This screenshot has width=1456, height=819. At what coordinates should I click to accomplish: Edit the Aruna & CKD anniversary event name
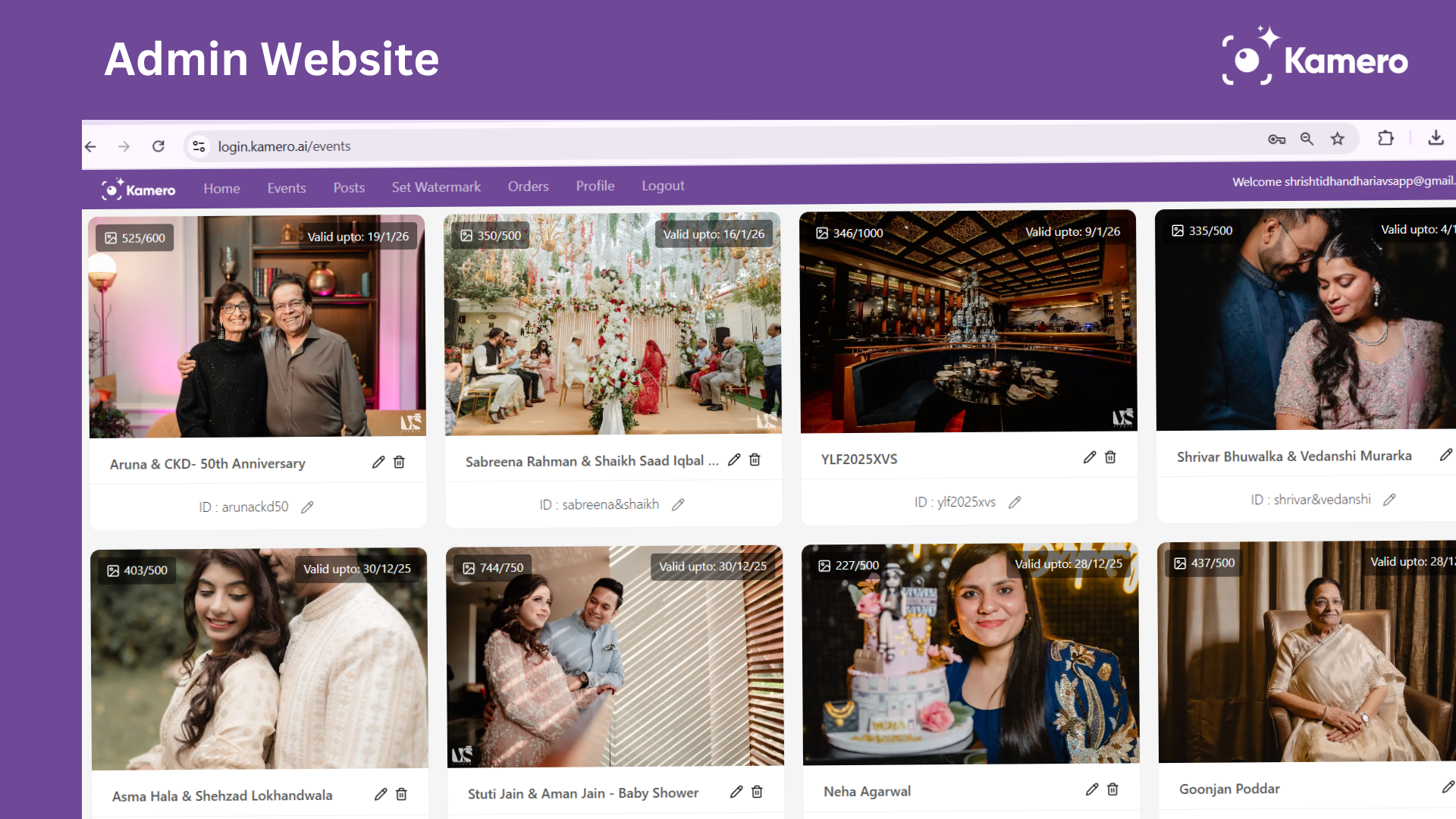[x=378, y=462]
